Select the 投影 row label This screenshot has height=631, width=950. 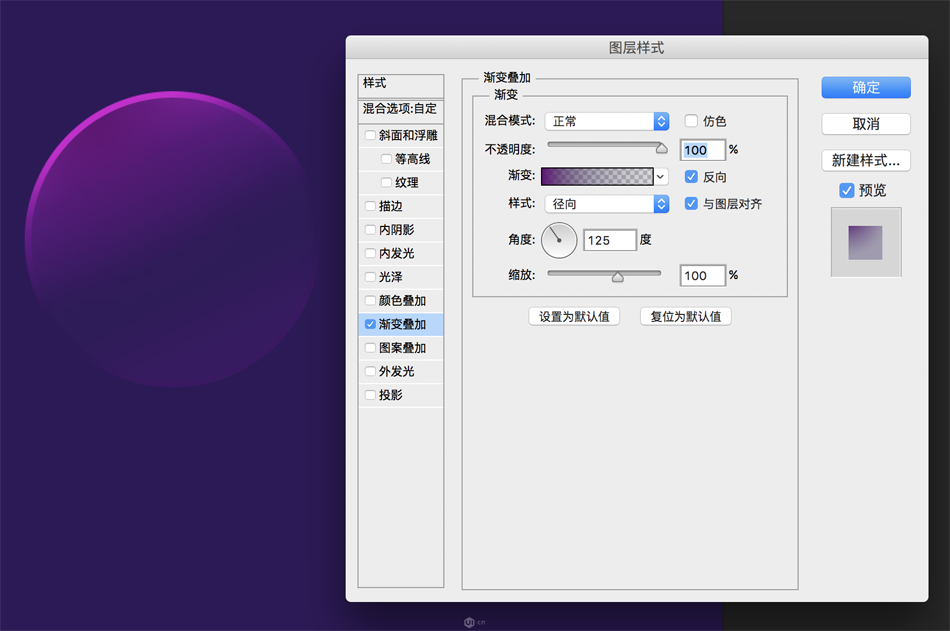click(391, 395)
